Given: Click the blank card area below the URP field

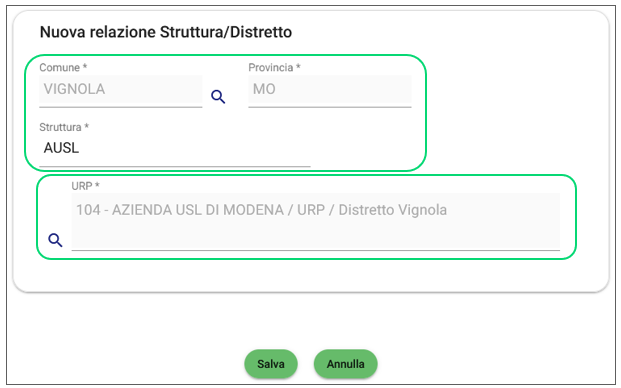Looking at the screenshot, I should pos(311,276).
